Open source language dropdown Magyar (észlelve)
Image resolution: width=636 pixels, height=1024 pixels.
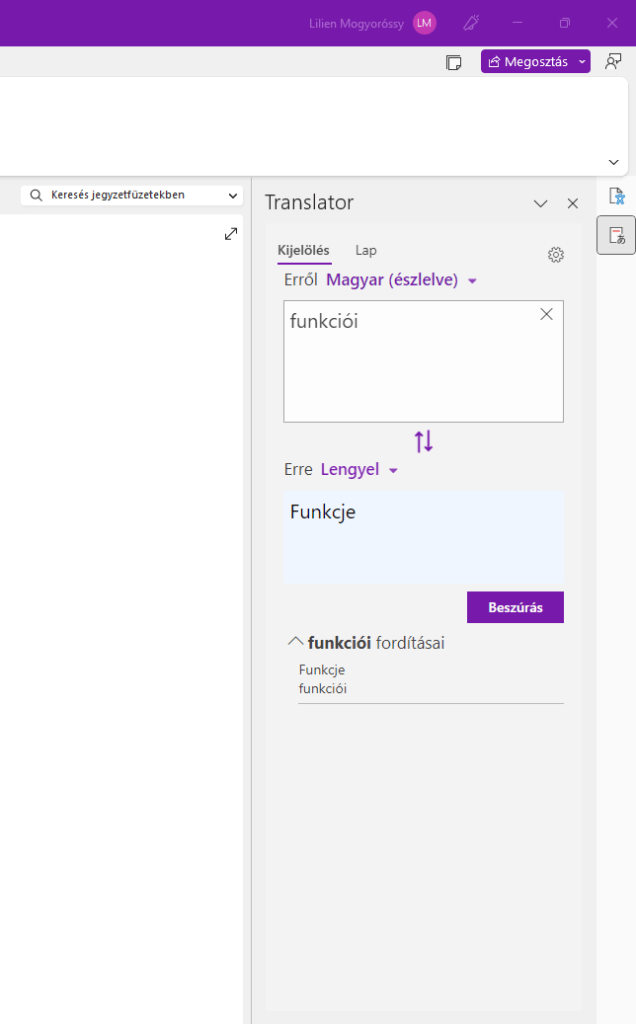[402, 281]
